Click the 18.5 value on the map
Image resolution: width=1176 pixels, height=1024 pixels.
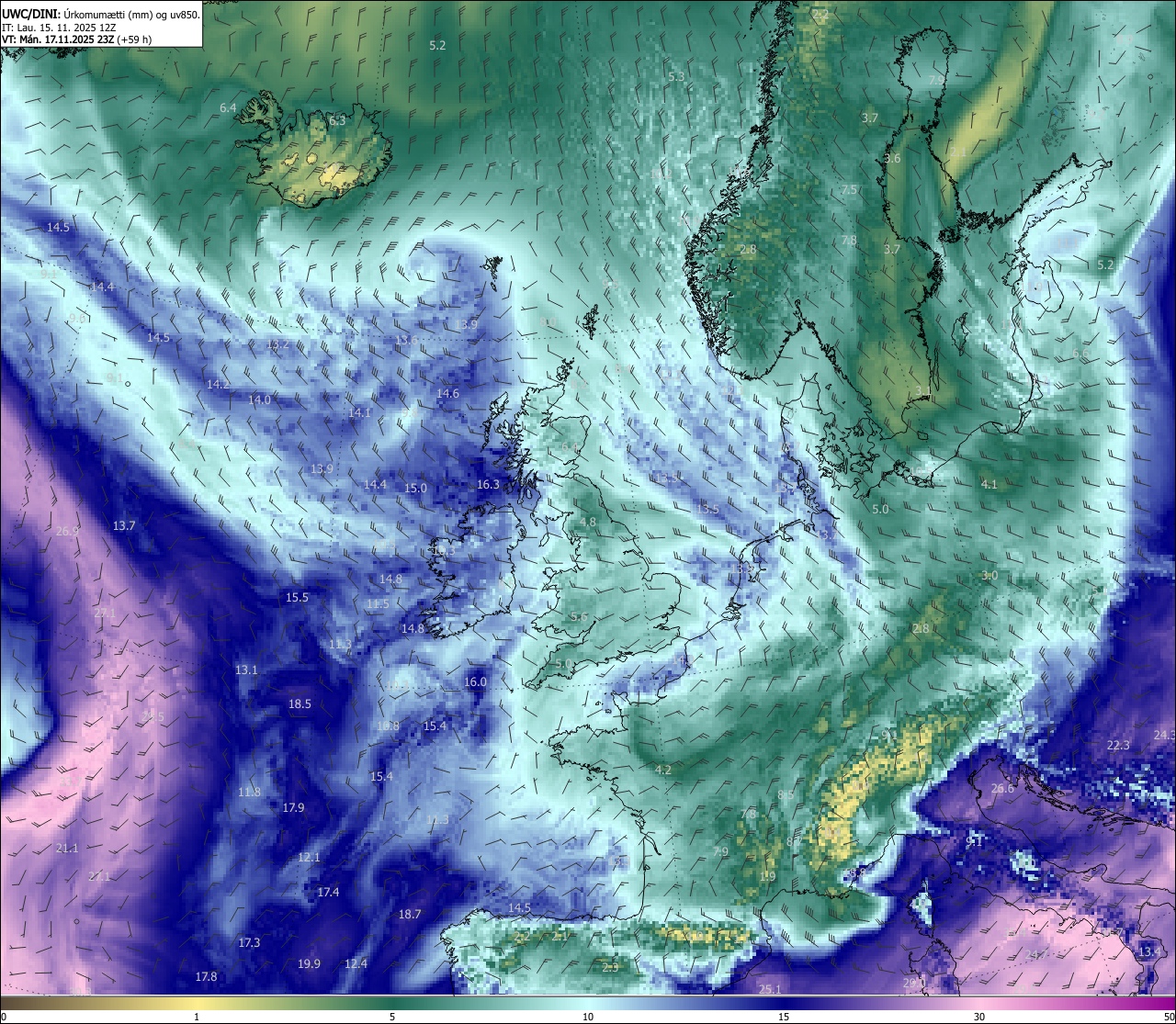(300, 704)
